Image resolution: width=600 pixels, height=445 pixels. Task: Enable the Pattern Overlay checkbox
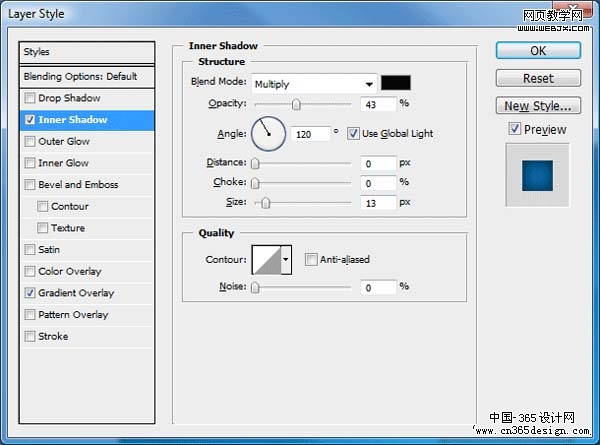tap(29, 315)
